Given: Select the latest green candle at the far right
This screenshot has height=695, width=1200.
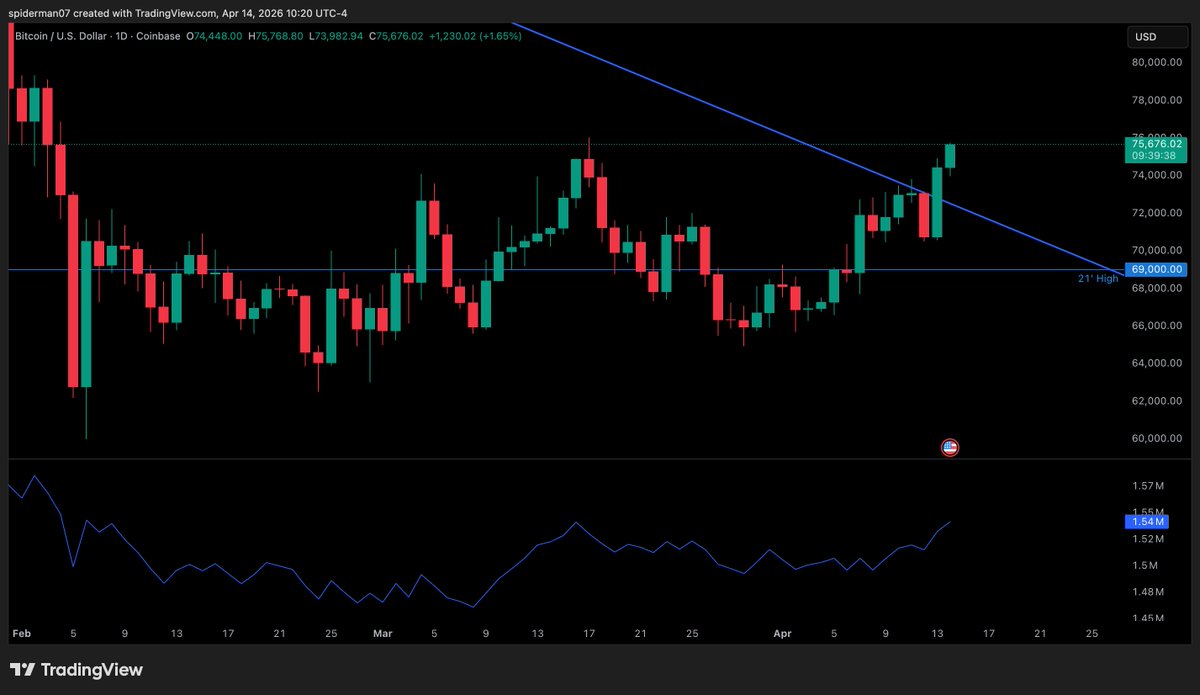Looking at the screenshot, I should [950, 156].
